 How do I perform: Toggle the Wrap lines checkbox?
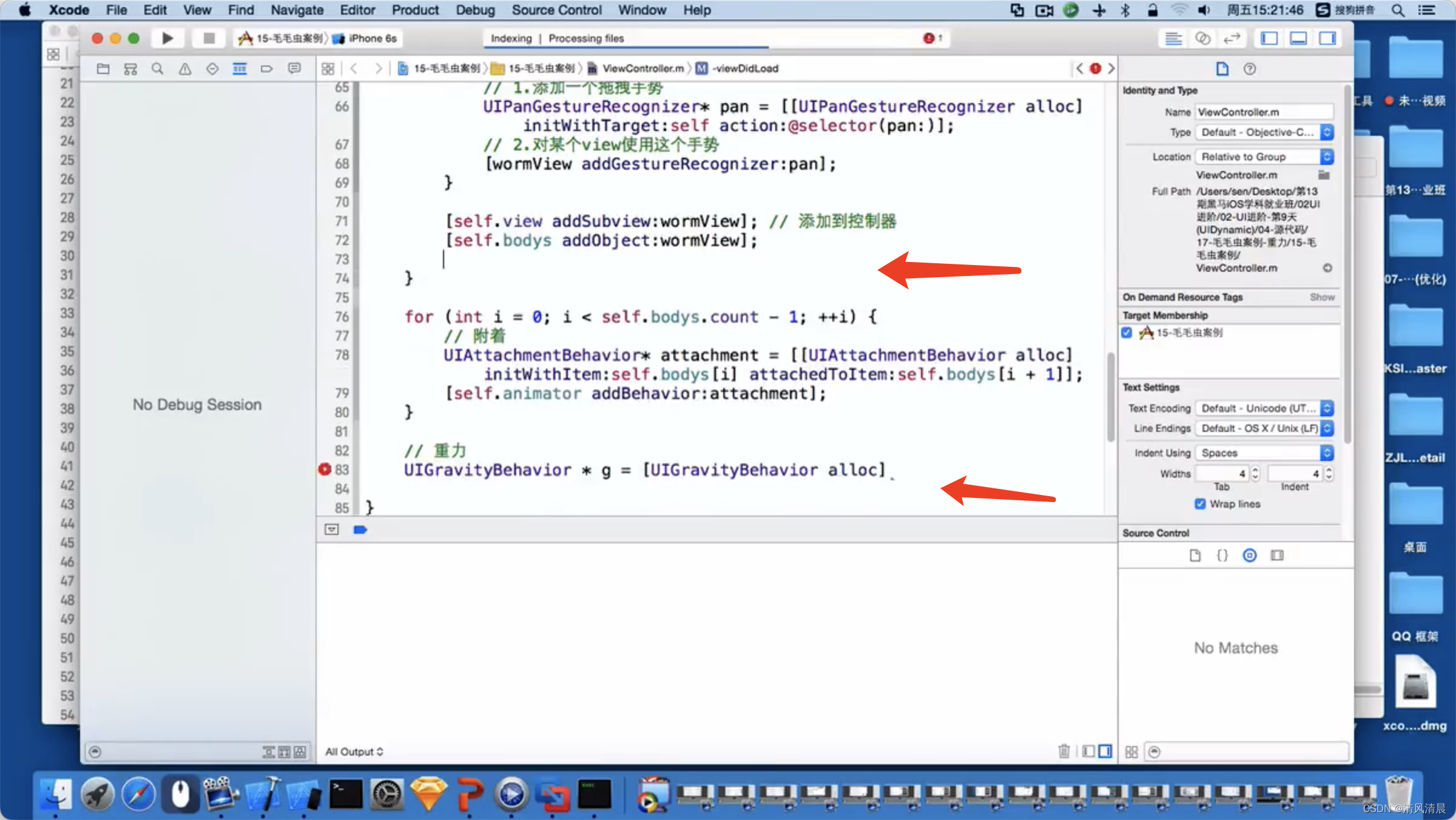pyautogui.click(x=1200, y=504)
